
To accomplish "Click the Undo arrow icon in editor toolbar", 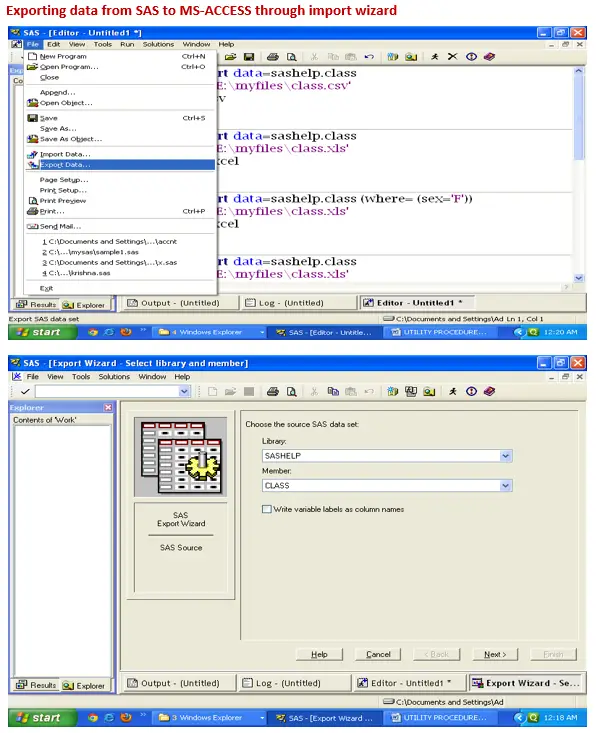I will (369, 57).
